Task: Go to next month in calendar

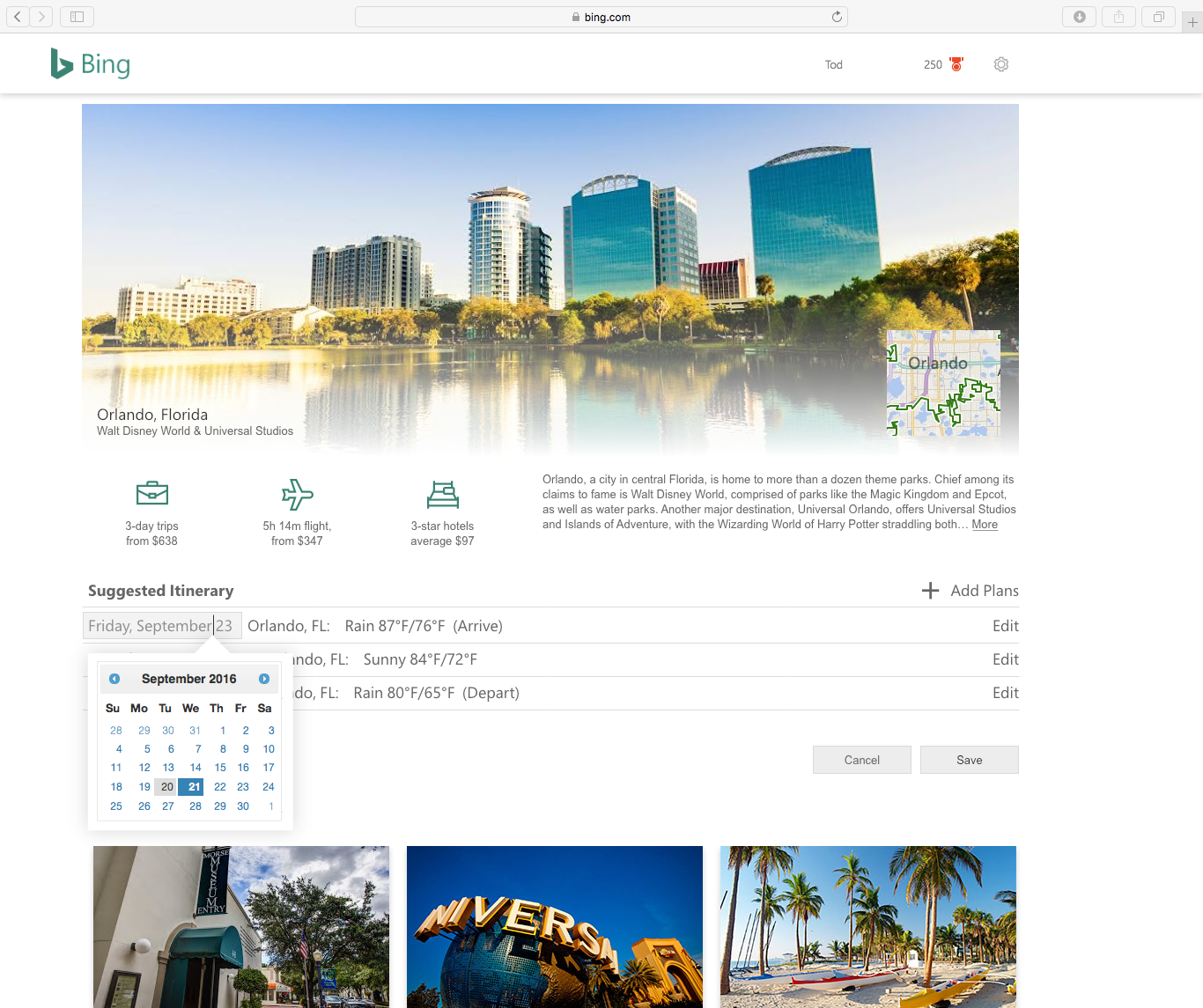Action: [264, 679]
